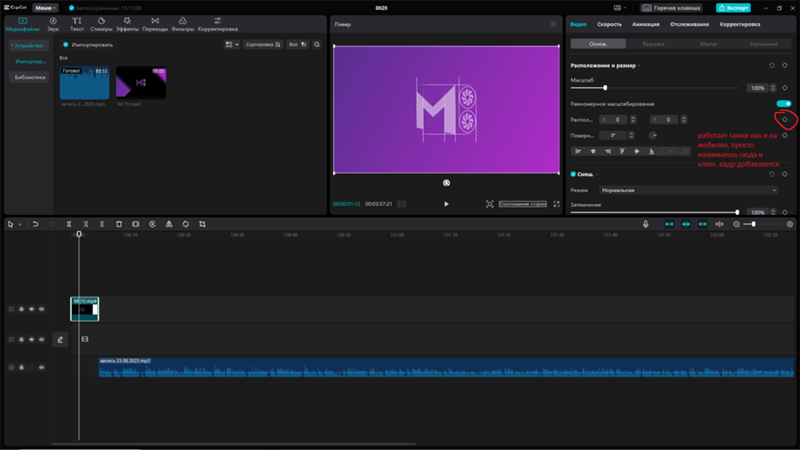Viewport: 800px width, 450px height.
Task: Click the crop tool icon
Action: point(203,224)
